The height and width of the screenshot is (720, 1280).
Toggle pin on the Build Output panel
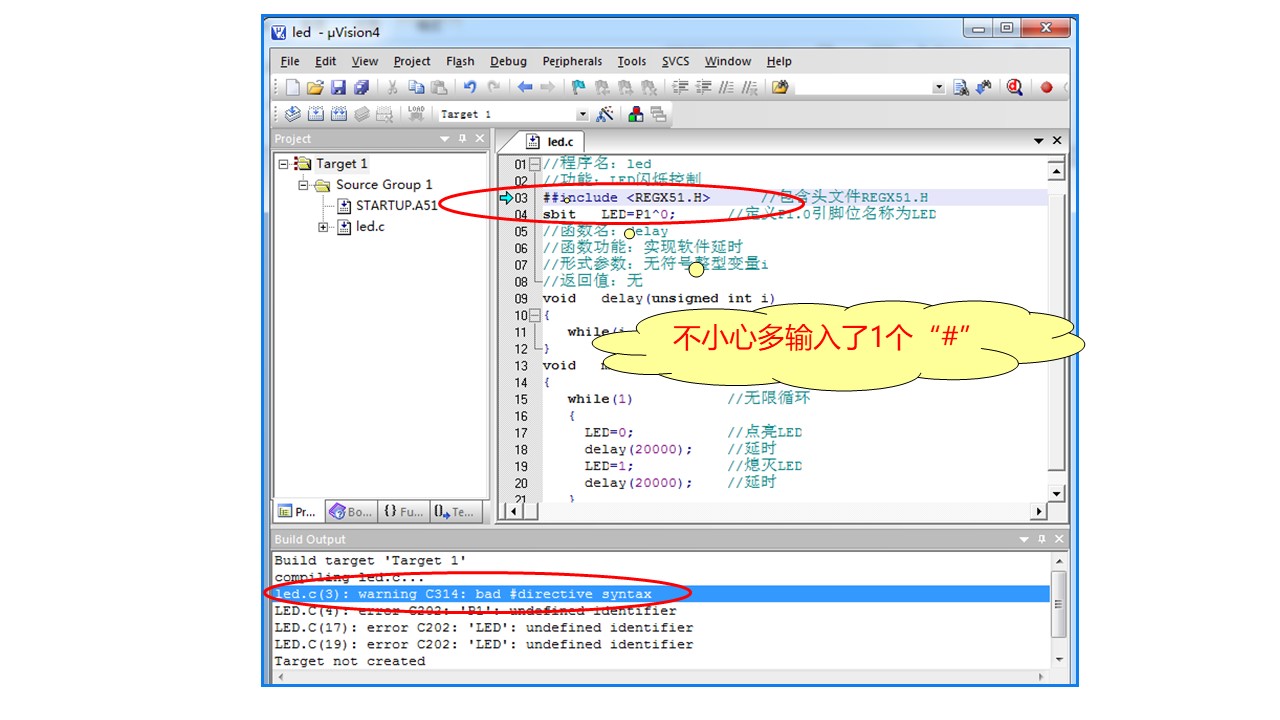(1041, 539)
